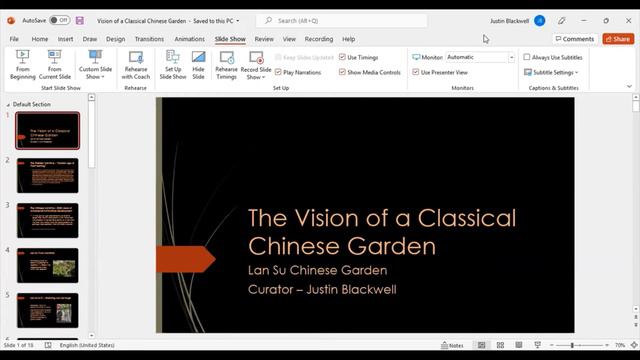This screenshot has width=640, height=360.
Task: Select slide 1 thumbnail
Action: coord(48,131)
